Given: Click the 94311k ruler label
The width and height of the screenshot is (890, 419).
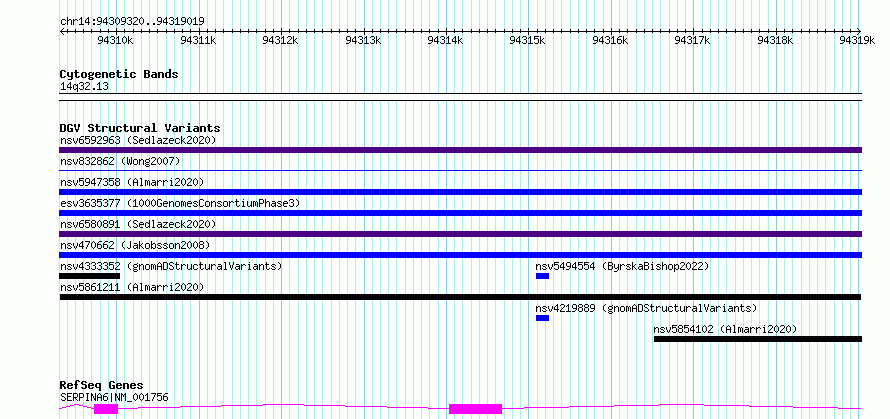Looking at the screenshot, I should click(198, 40).
